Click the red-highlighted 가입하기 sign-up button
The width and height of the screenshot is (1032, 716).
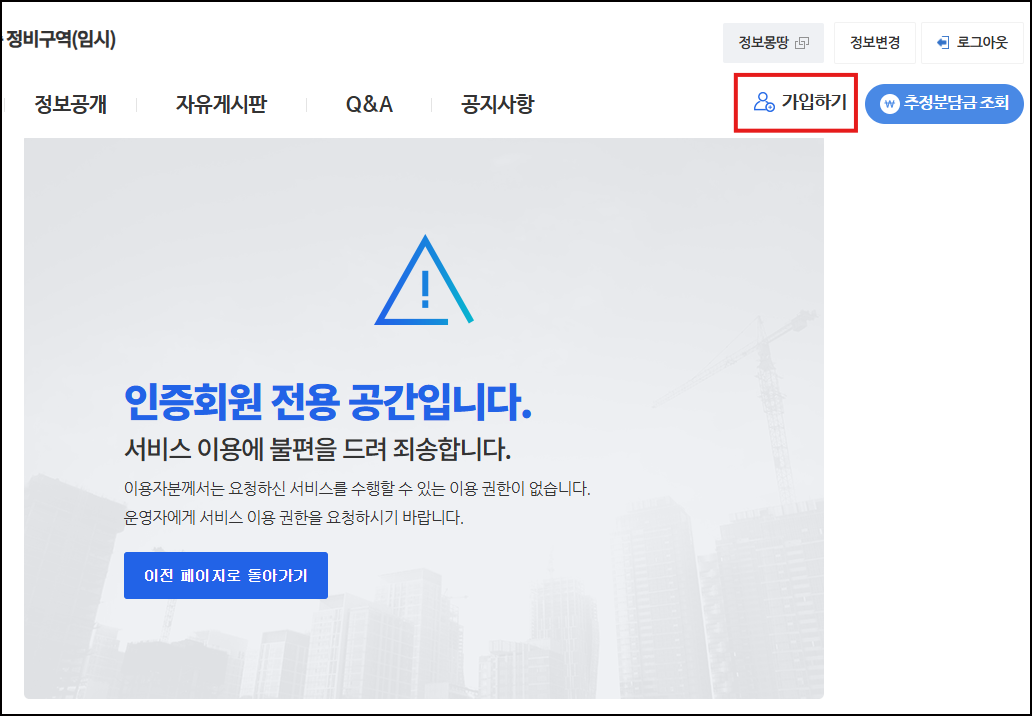click(794, 103)
